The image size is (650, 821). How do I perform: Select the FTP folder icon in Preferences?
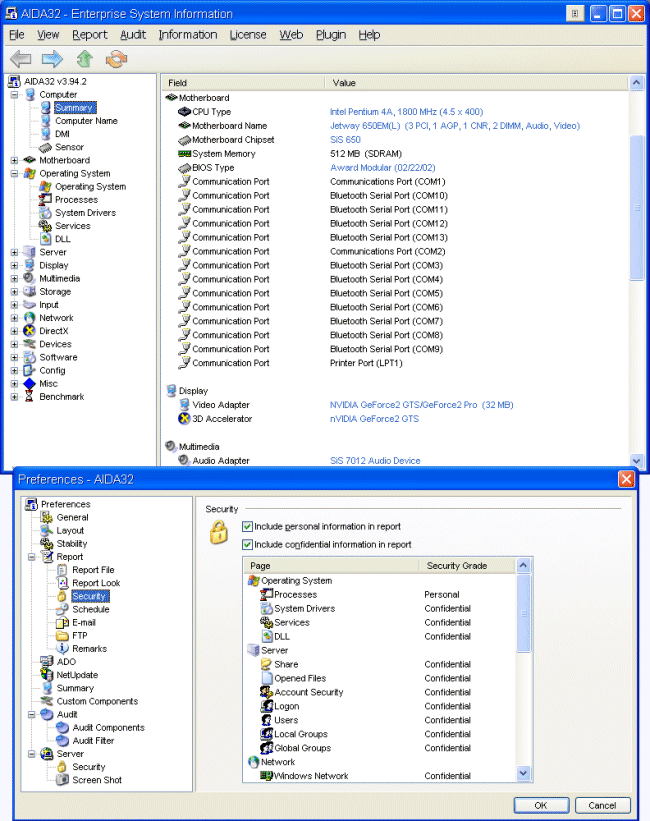pyautogui.click(x=62, y=636)
